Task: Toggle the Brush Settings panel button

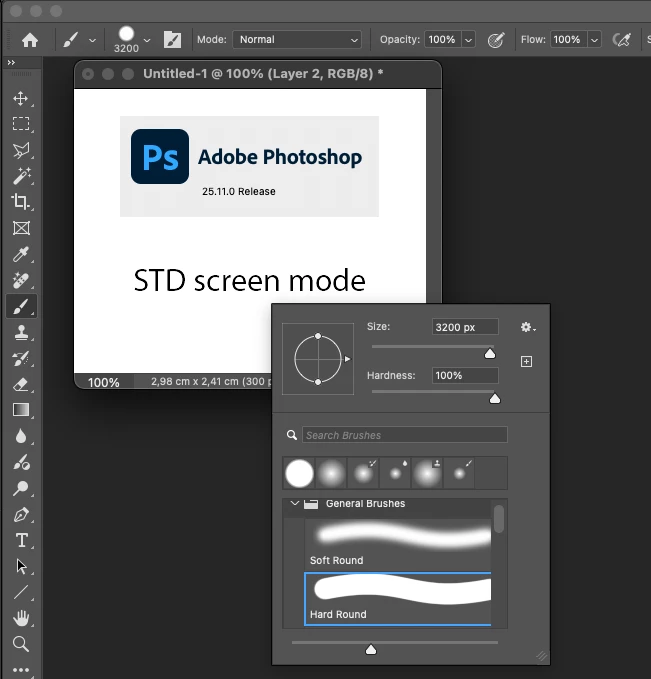Action: [x=172, y=40]
